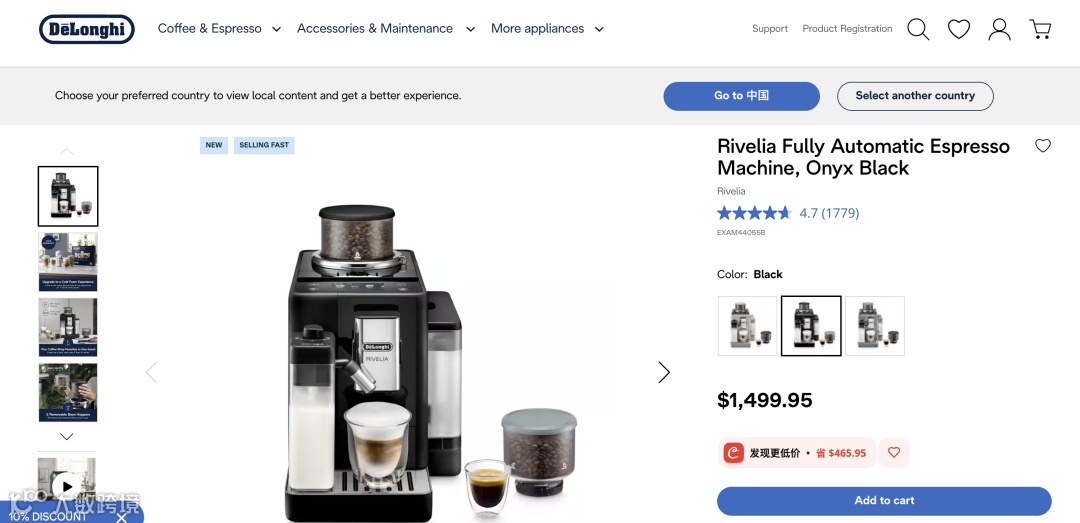Click the De'Longhi logo

coord(87,29)
